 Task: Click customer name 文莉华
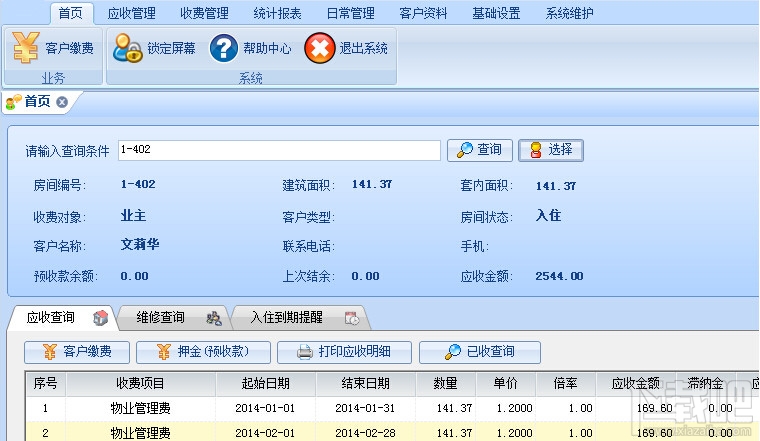click(x=140, y=244)
